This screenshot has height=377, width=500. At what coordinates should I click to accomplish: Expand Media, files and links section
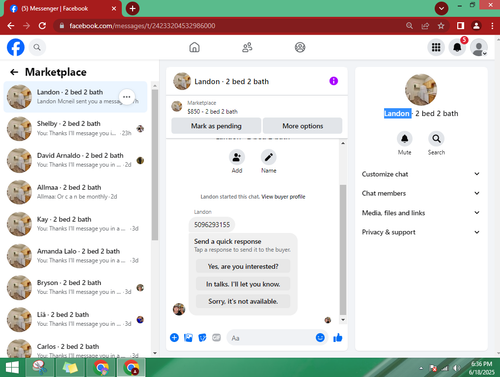[421, 213]
